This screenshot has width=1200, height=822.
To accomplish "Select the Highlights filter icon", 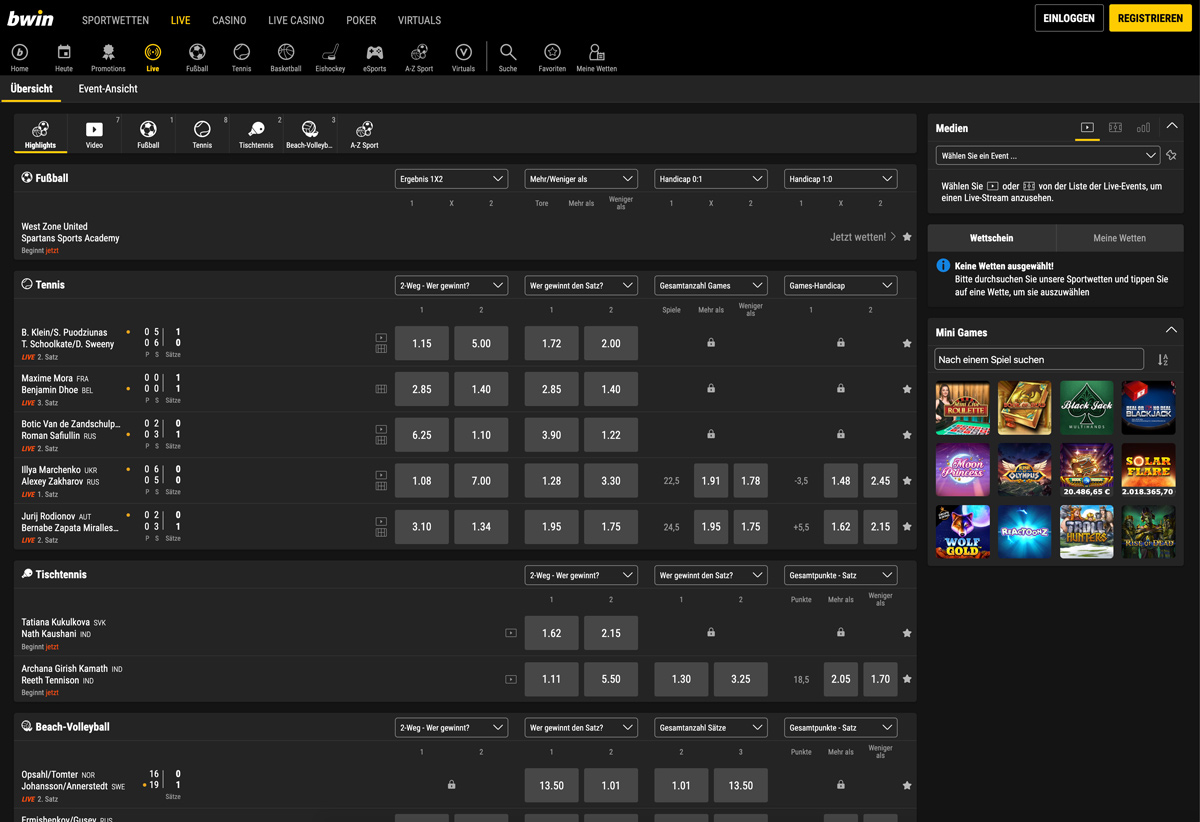I will [x=40, y=134].
